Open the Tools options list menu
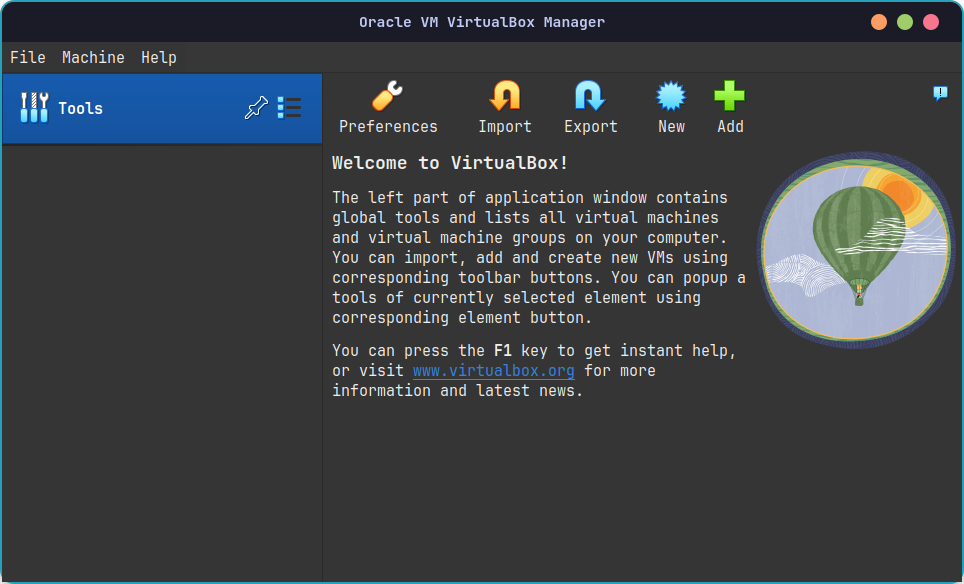Screen dimensions: 964x584 [x=289, y=108]
